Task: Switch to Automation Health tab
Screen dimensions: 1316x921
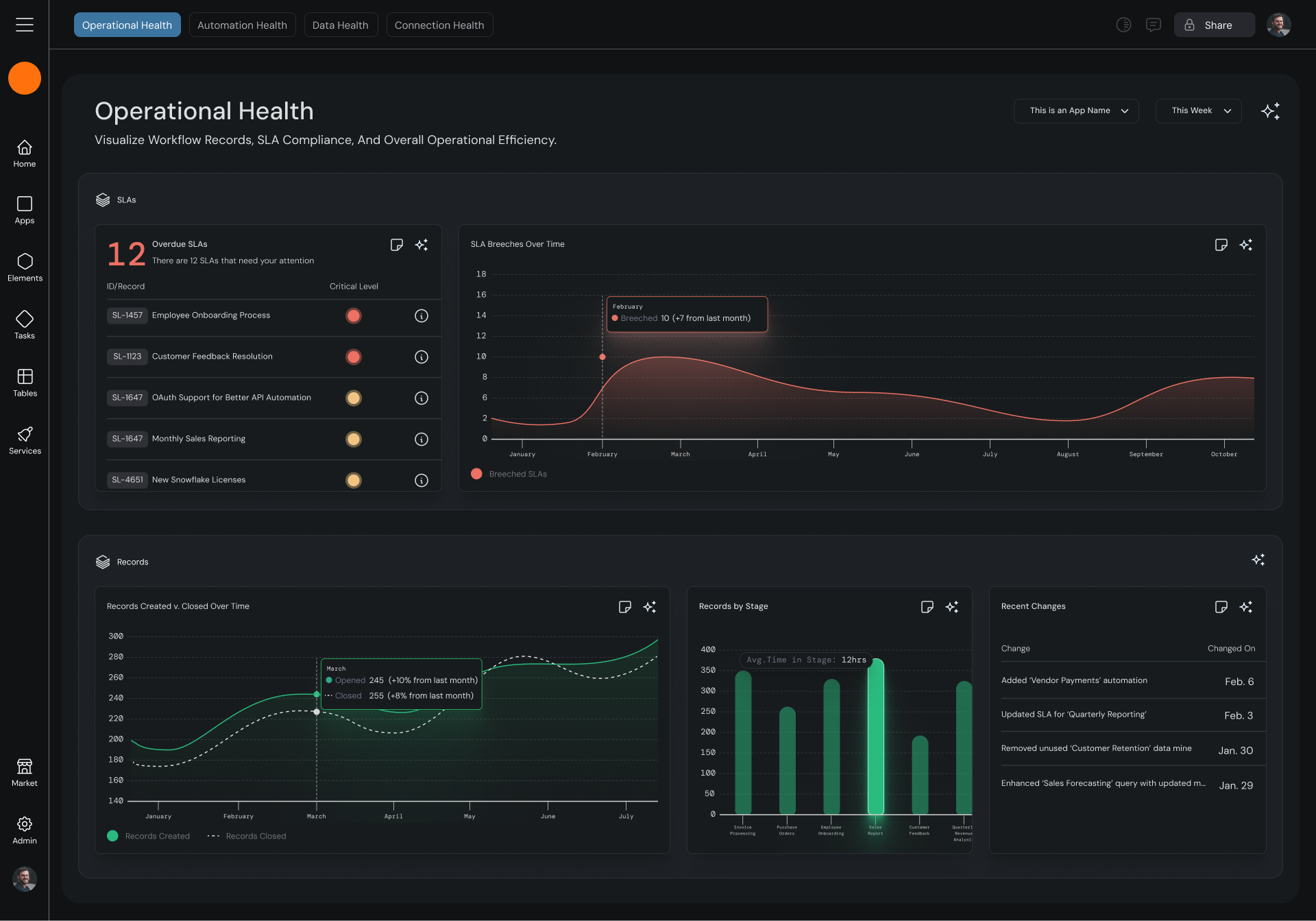Action: coord(242,25)
